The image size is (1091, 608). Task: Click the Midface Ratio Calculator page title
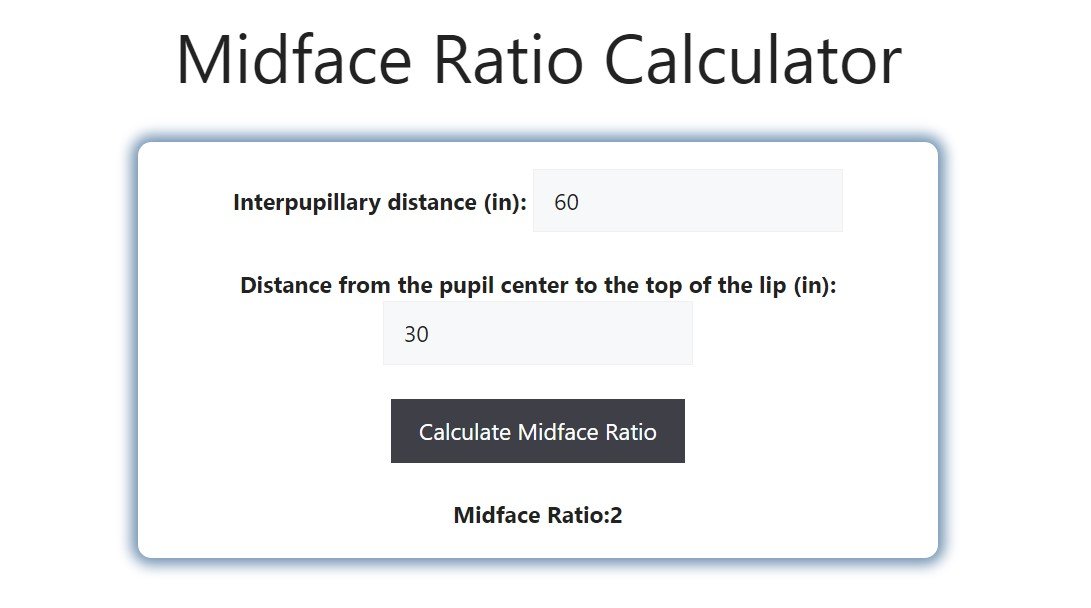coord(540,60)
